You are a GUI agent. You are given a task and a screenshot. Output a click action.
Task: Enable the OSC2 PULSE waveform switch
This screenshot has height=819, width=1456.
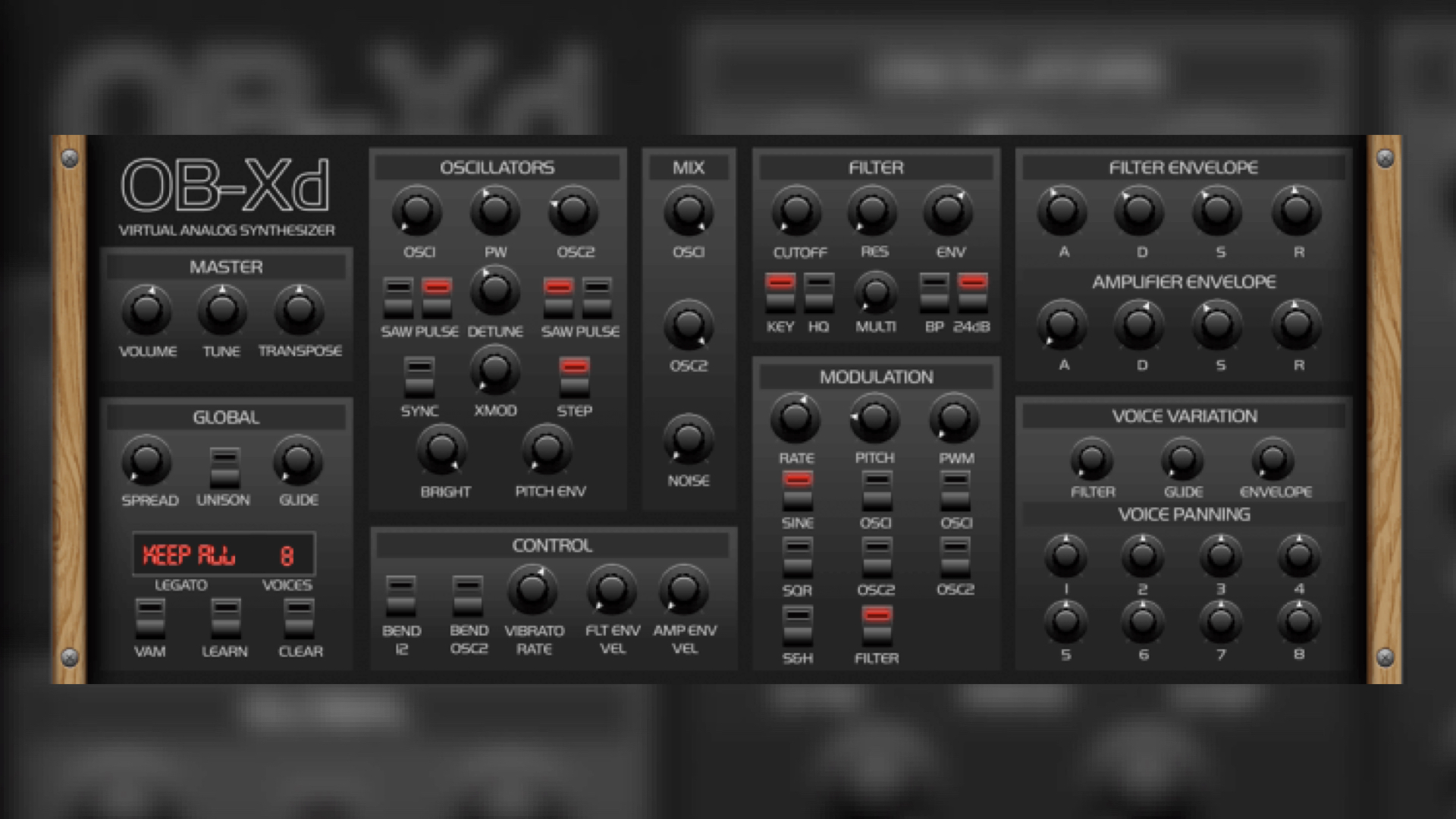coord(598,300)
